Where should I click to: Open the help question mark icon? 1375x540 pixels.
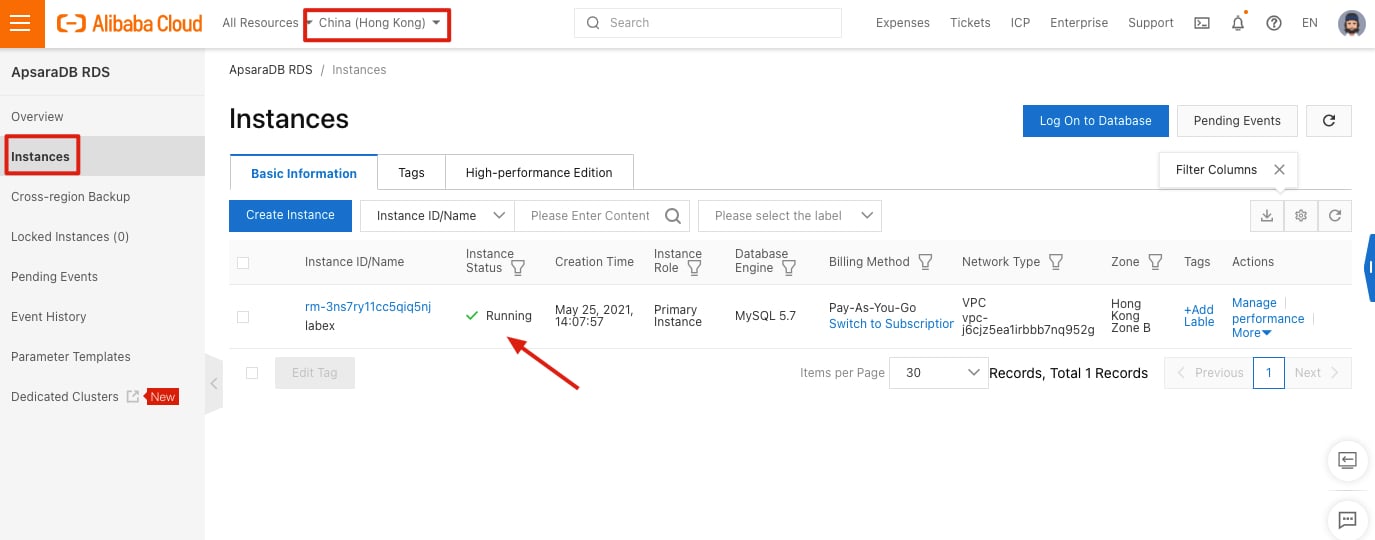point(1274,23)
